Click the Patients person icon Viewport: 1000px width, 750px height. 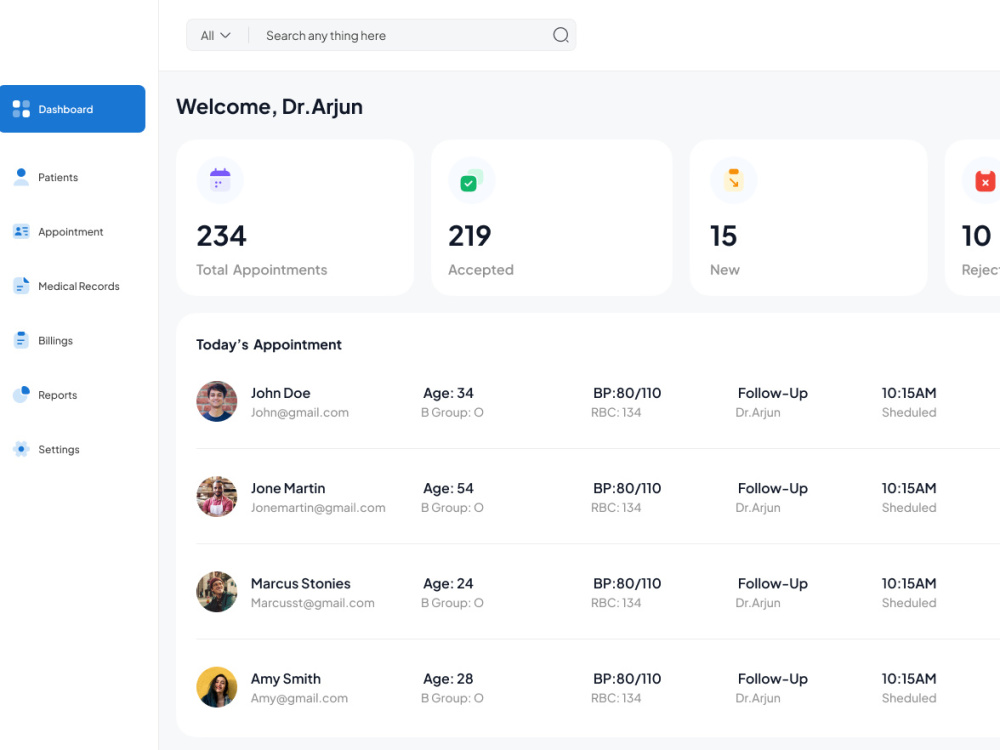(x=21, y=177)
